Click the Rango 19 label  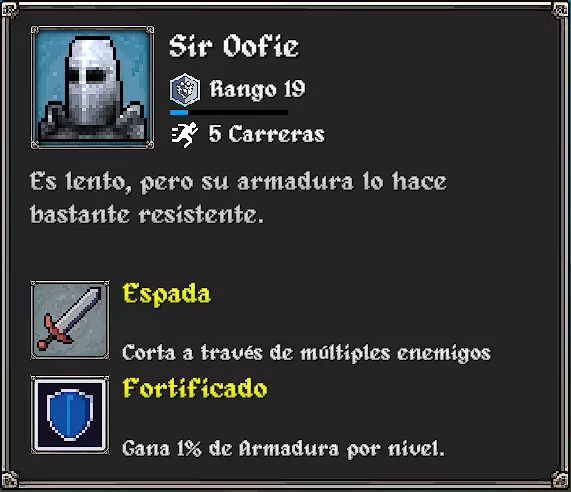tap(257, 89)
